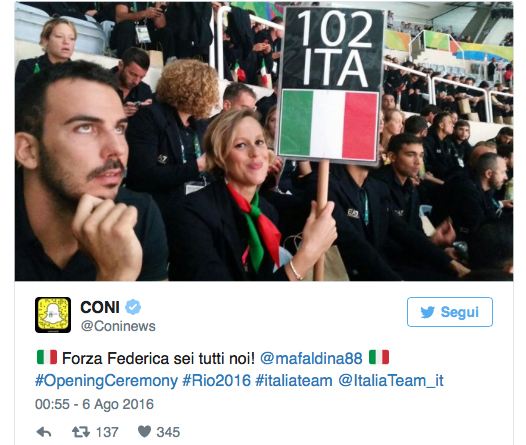View the 345 likes count
The width and height of the screenshot is (526, 445).
point(168,432)
